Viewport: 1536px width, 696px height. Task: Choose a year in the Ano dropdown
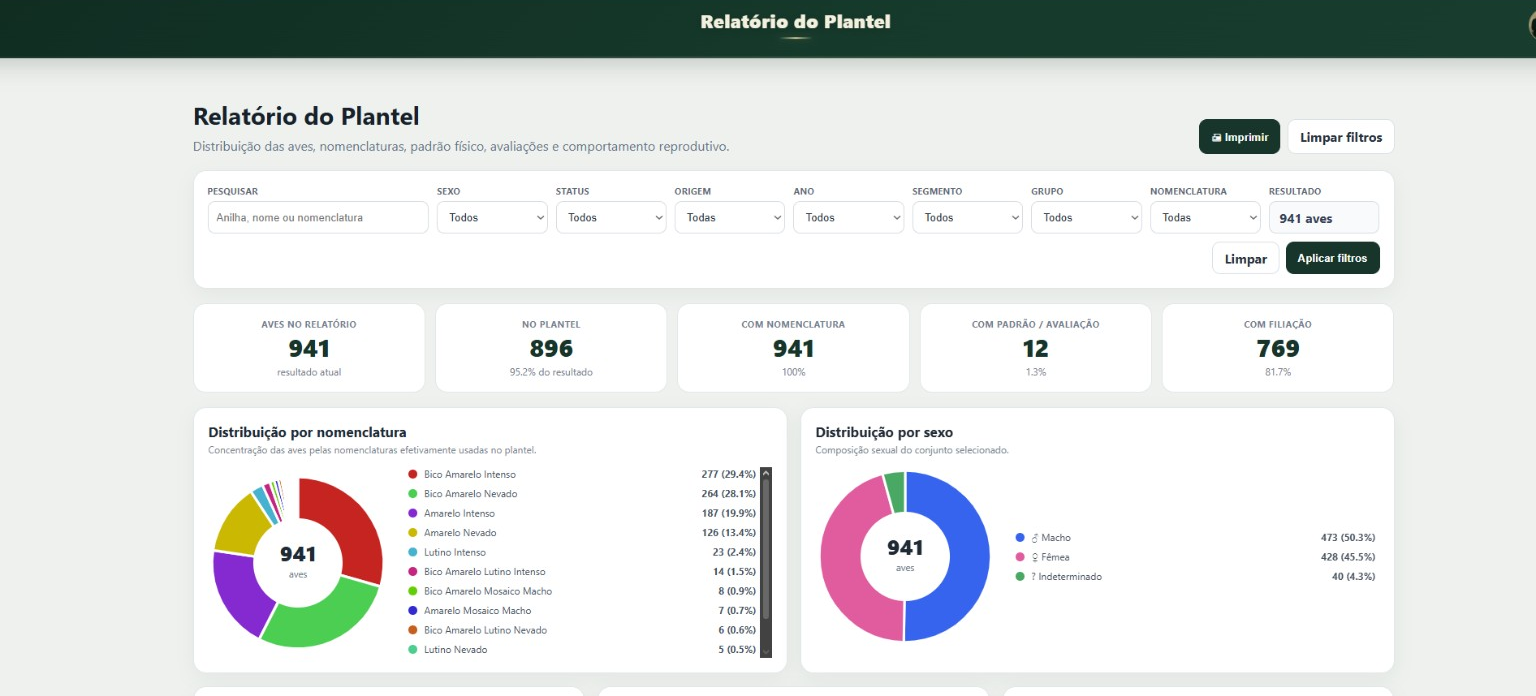coord(849,217)
